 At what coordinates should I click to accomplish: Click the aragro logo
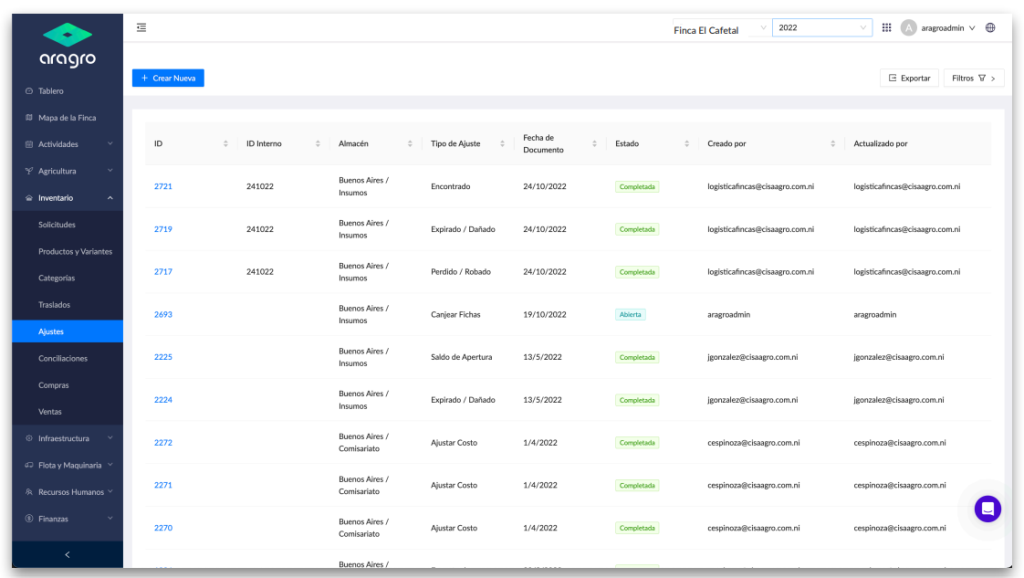[x=67, y=45]
